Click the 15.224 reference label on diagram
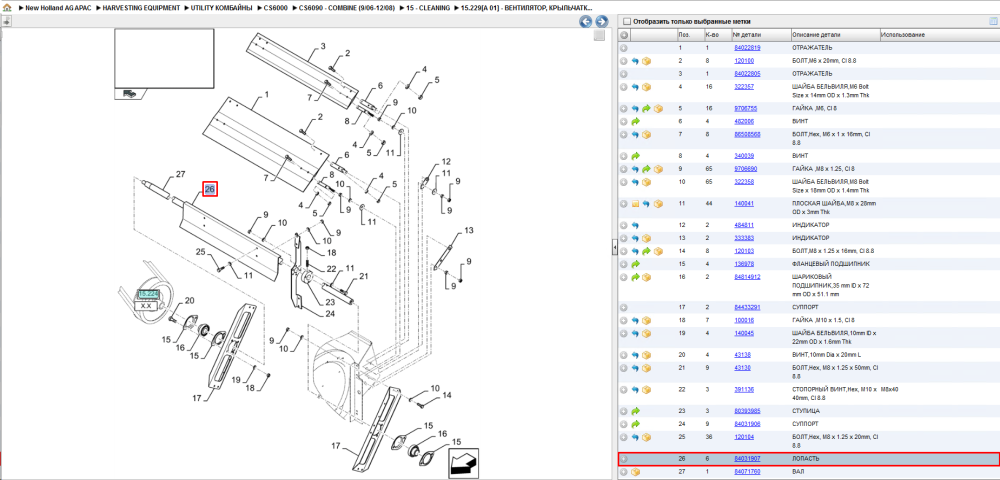 tap(147, 293)
